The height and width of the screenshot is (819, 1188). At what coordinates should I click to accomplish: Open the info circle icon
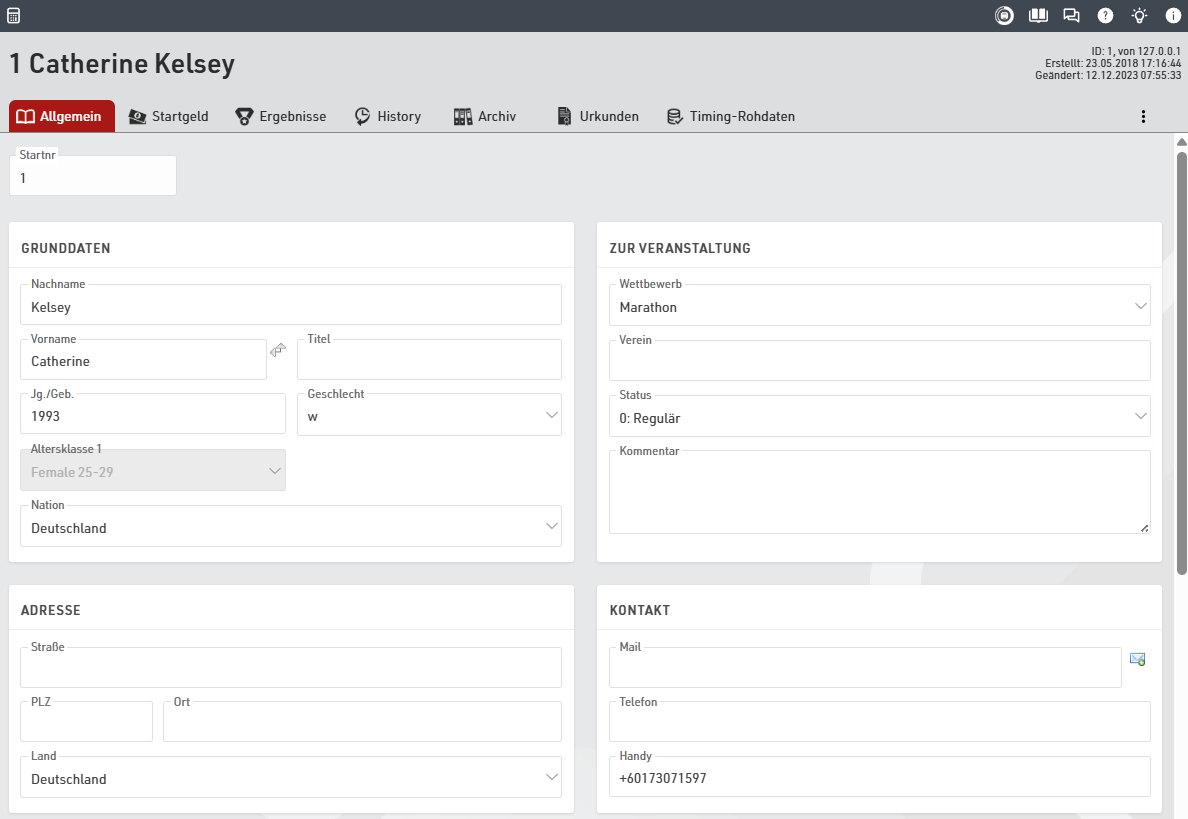pyautogui.click(x=1173, y=16)
